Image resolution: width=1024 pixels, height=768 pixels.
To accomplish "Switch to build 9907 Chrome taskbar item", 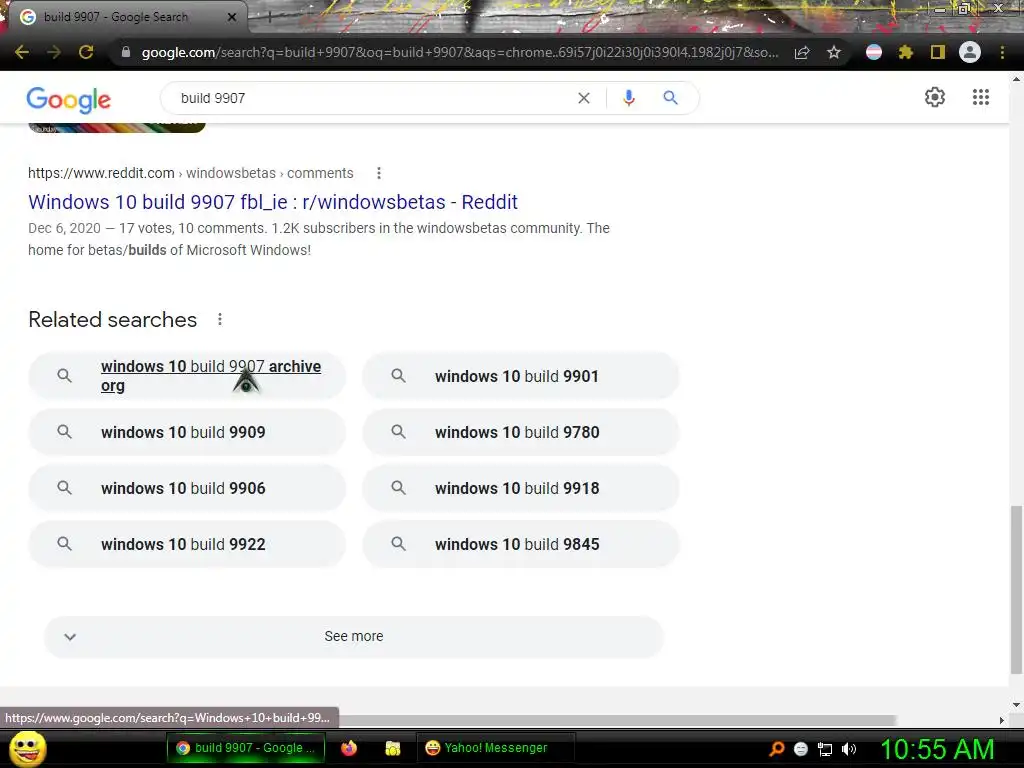I will (246, 748).
